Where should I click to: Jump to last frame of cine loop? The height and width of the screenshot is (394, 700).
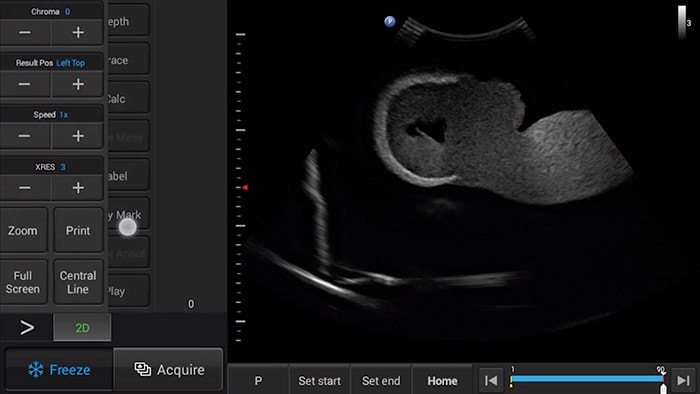point(683,381)
